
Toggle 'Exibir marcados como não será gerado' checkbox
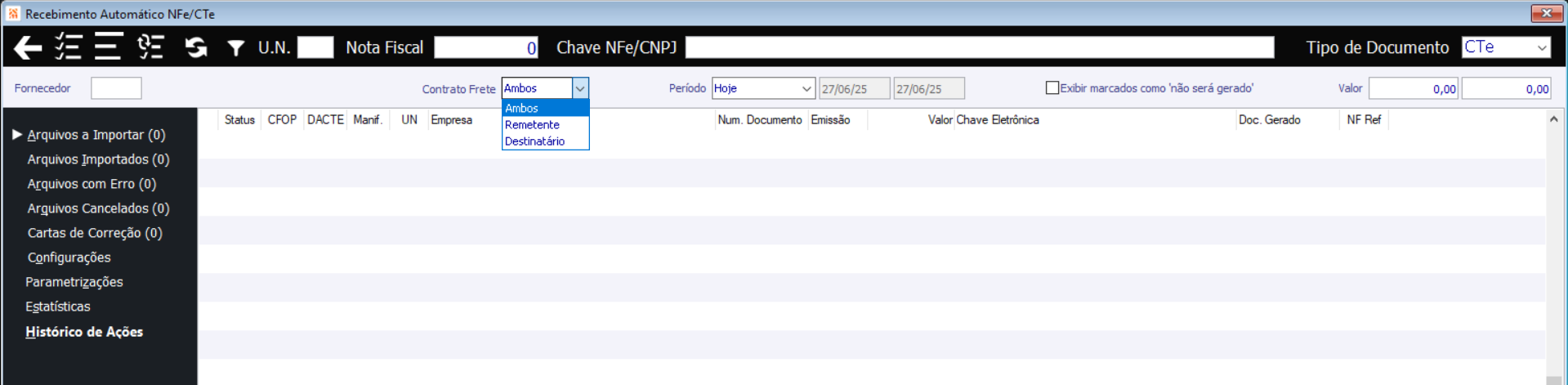(x=1052, y=87)
